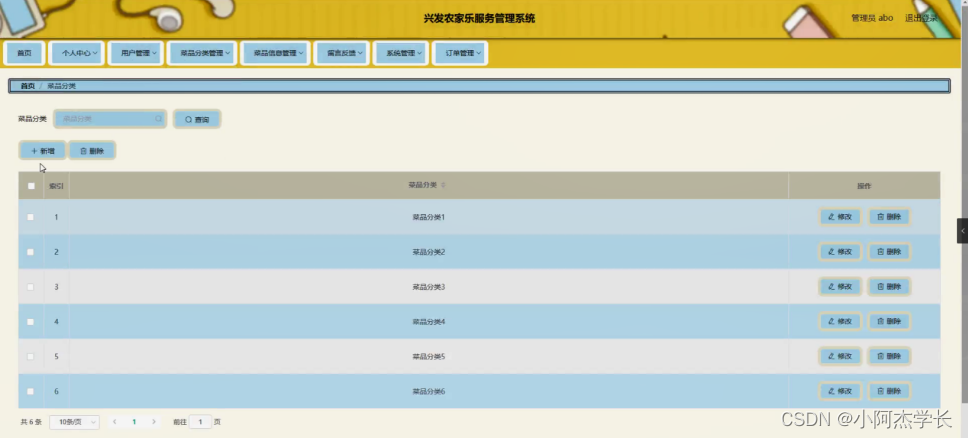Expand the 用户管理 menu
Image resolution: width=968 pixels, height=438 pixels.
138,53
